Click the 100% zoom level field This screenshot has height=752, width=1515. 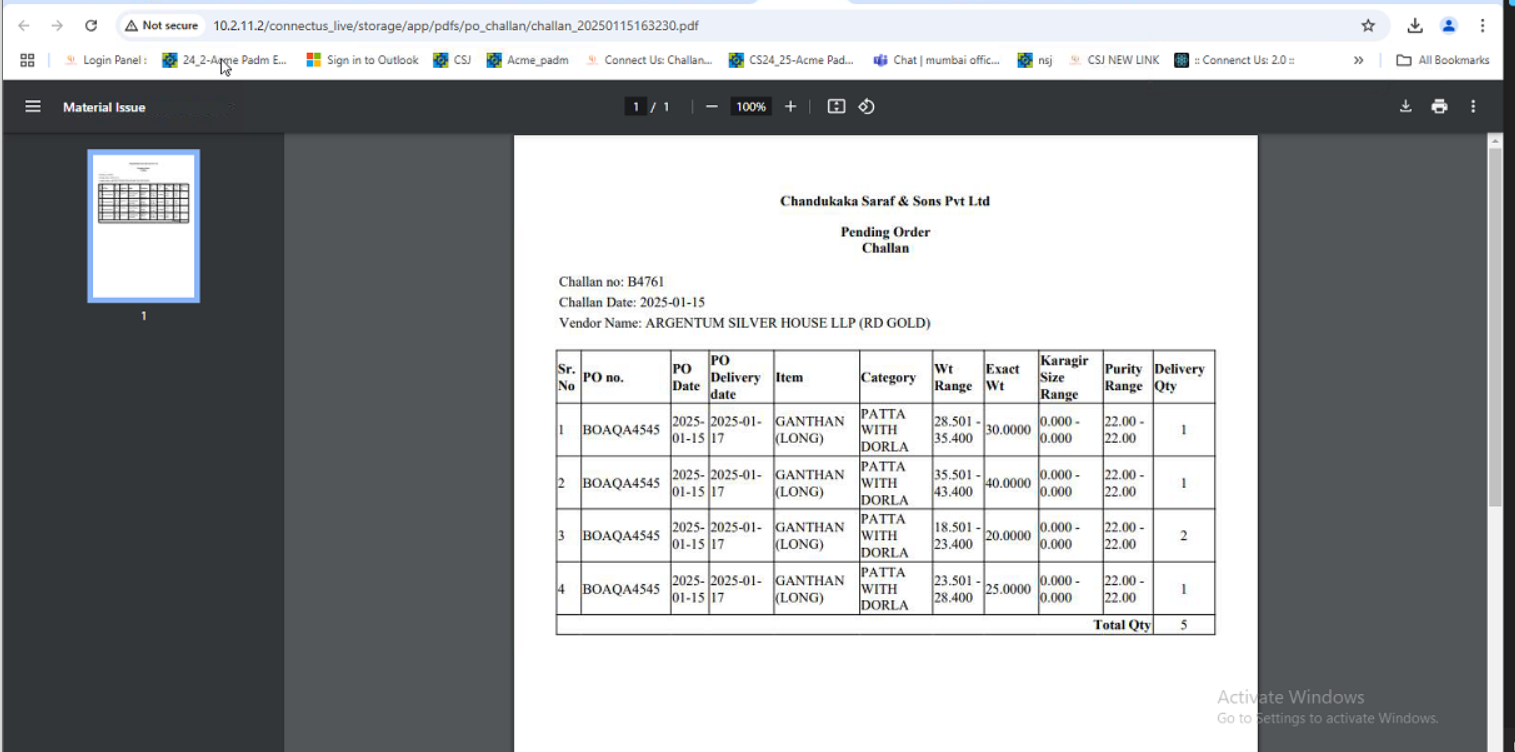751,106
